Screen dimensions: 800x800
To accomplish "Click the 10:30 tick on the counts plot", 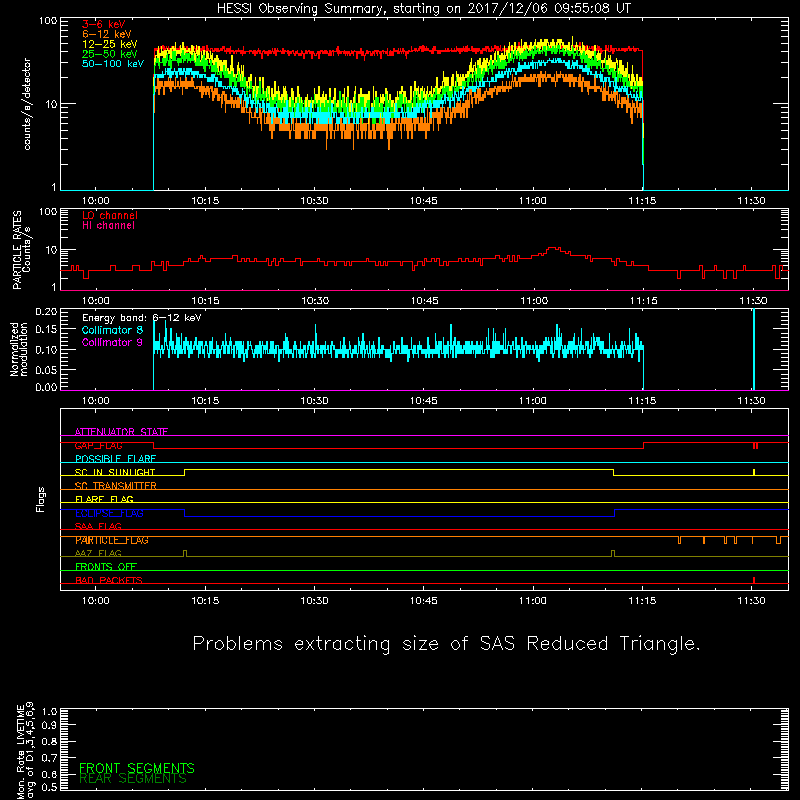I will (314, 201).
